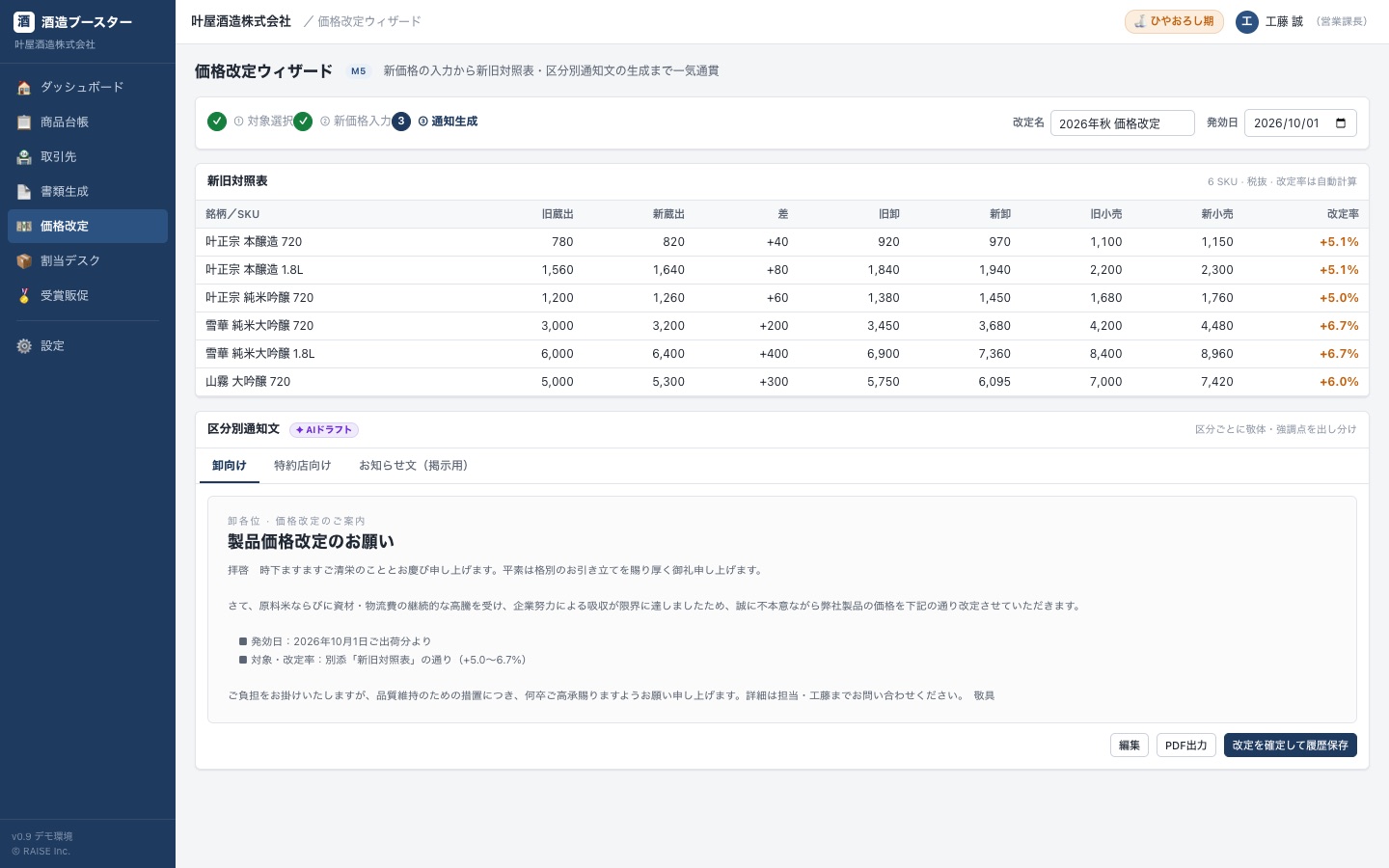
Task: Click the 新蔵出 column header
Action: 668,214
